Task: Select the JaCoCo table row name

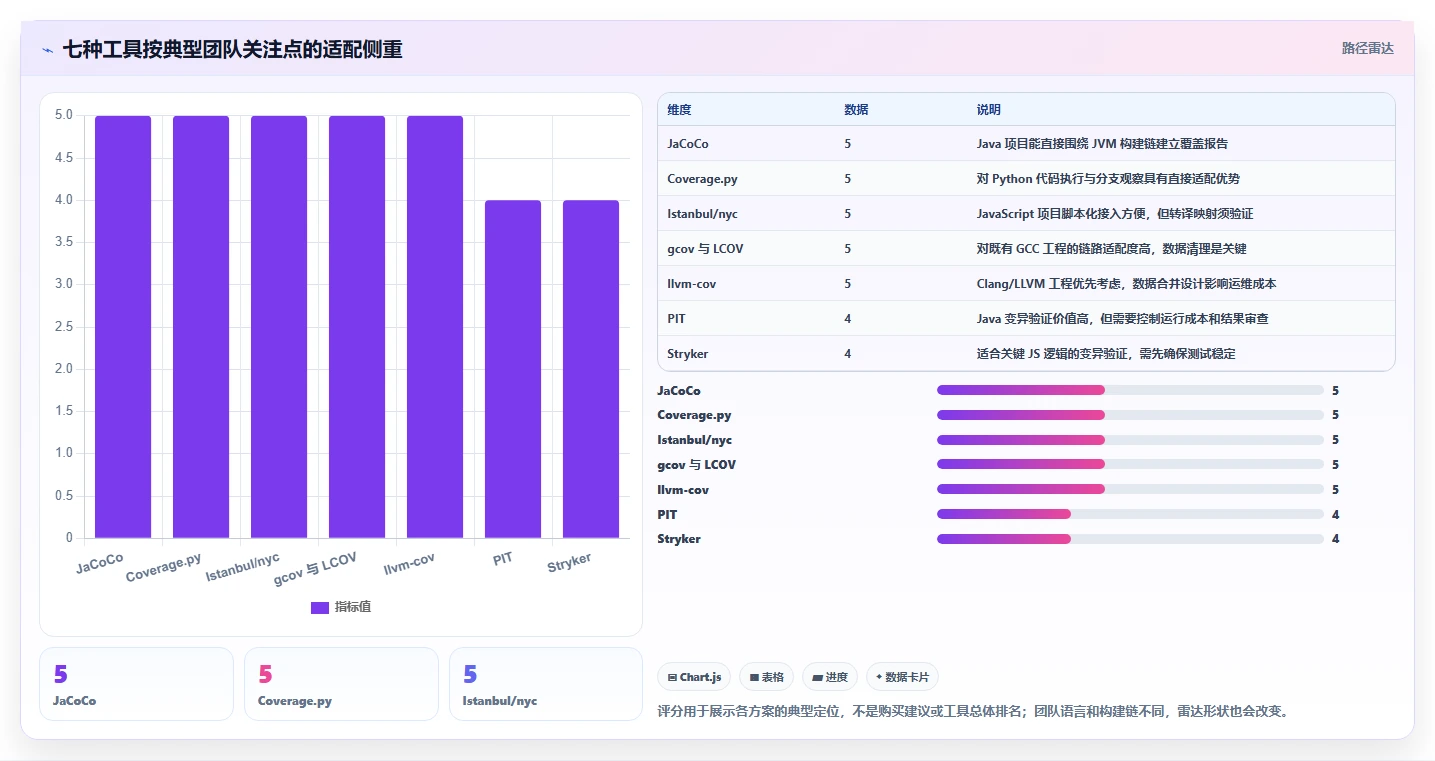Action: tap(688, 144)
